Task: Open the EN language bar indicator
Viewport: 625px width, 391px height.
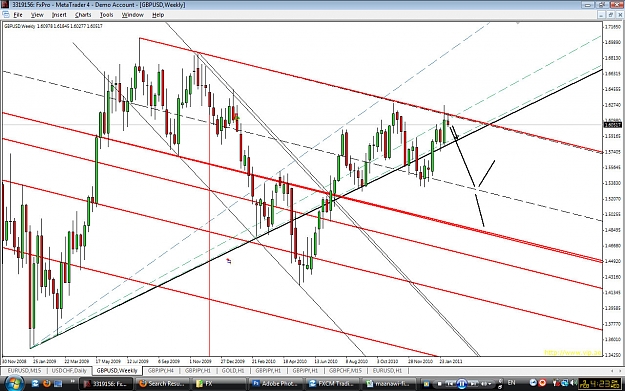Action: pyautogui.click(x=511, y=383)
